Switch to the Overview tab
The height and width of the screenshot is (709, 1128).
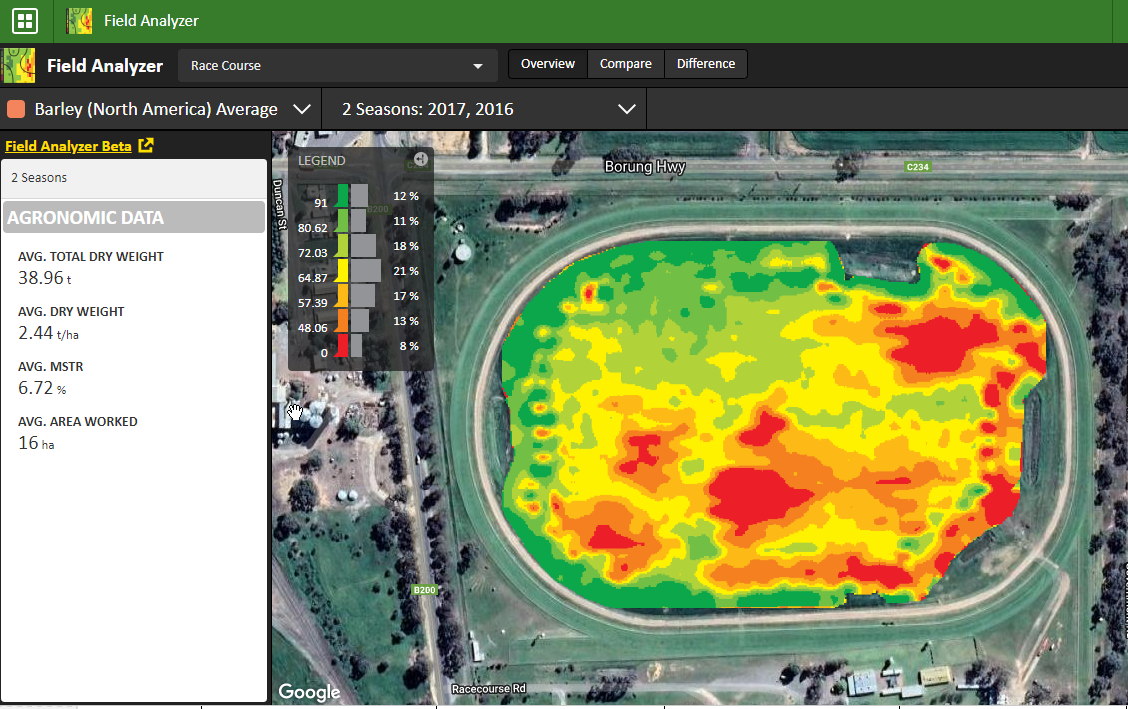[548, 64]
